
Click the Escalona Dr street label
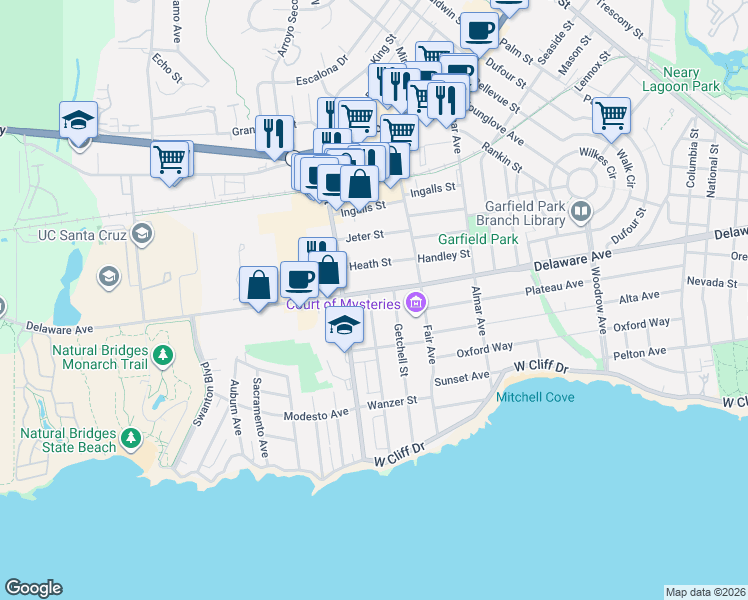322,71
